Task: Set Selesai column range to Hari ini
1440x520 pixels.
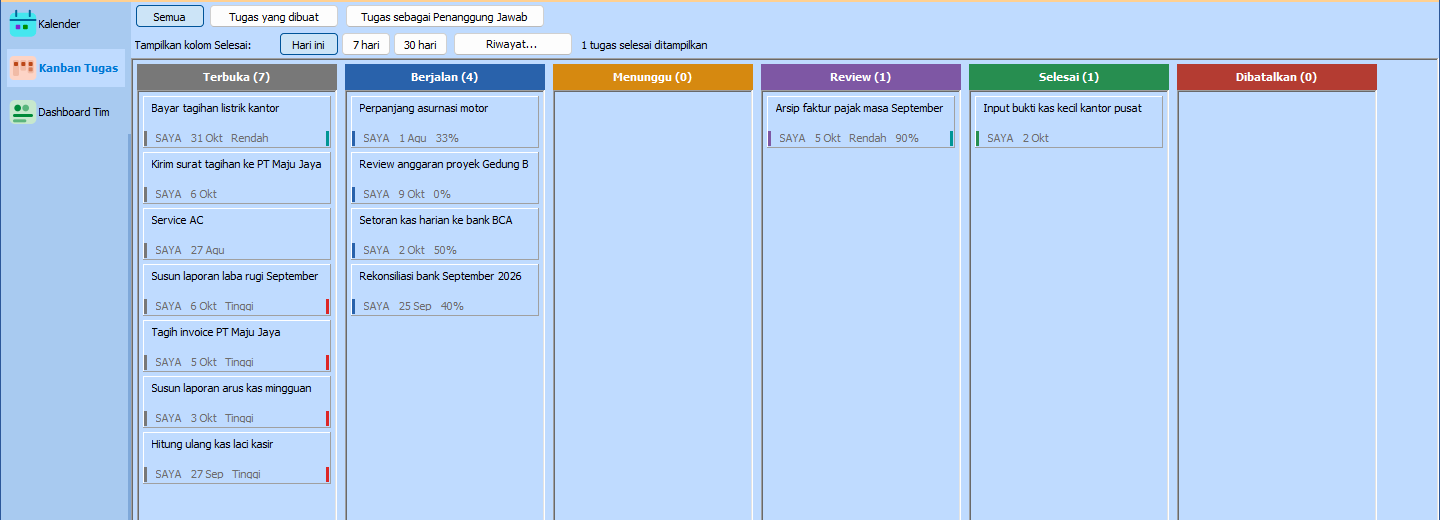Action: point(309,44)
